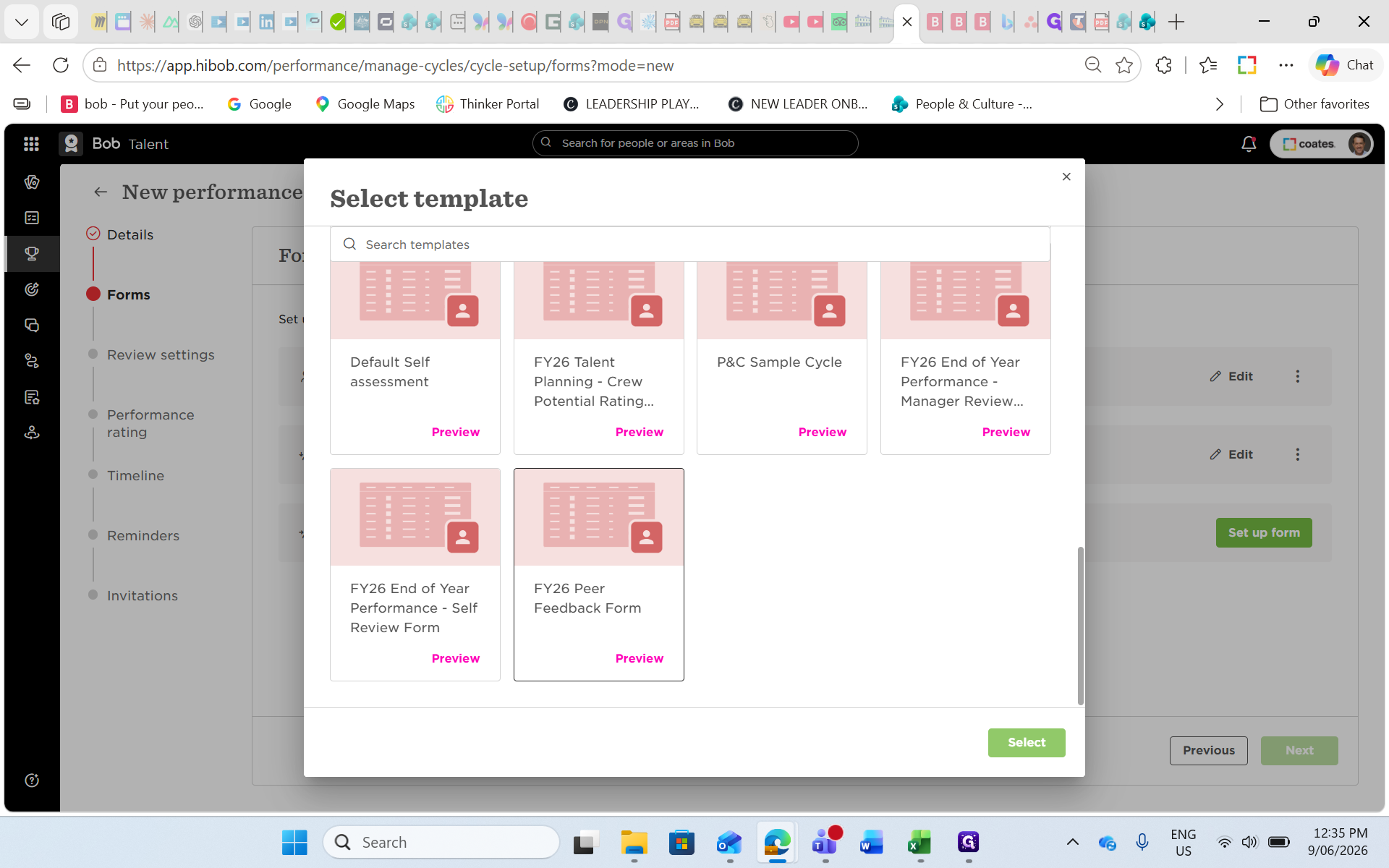Open the list sidebar icon

pyautogui.click(x=32, y=218)
